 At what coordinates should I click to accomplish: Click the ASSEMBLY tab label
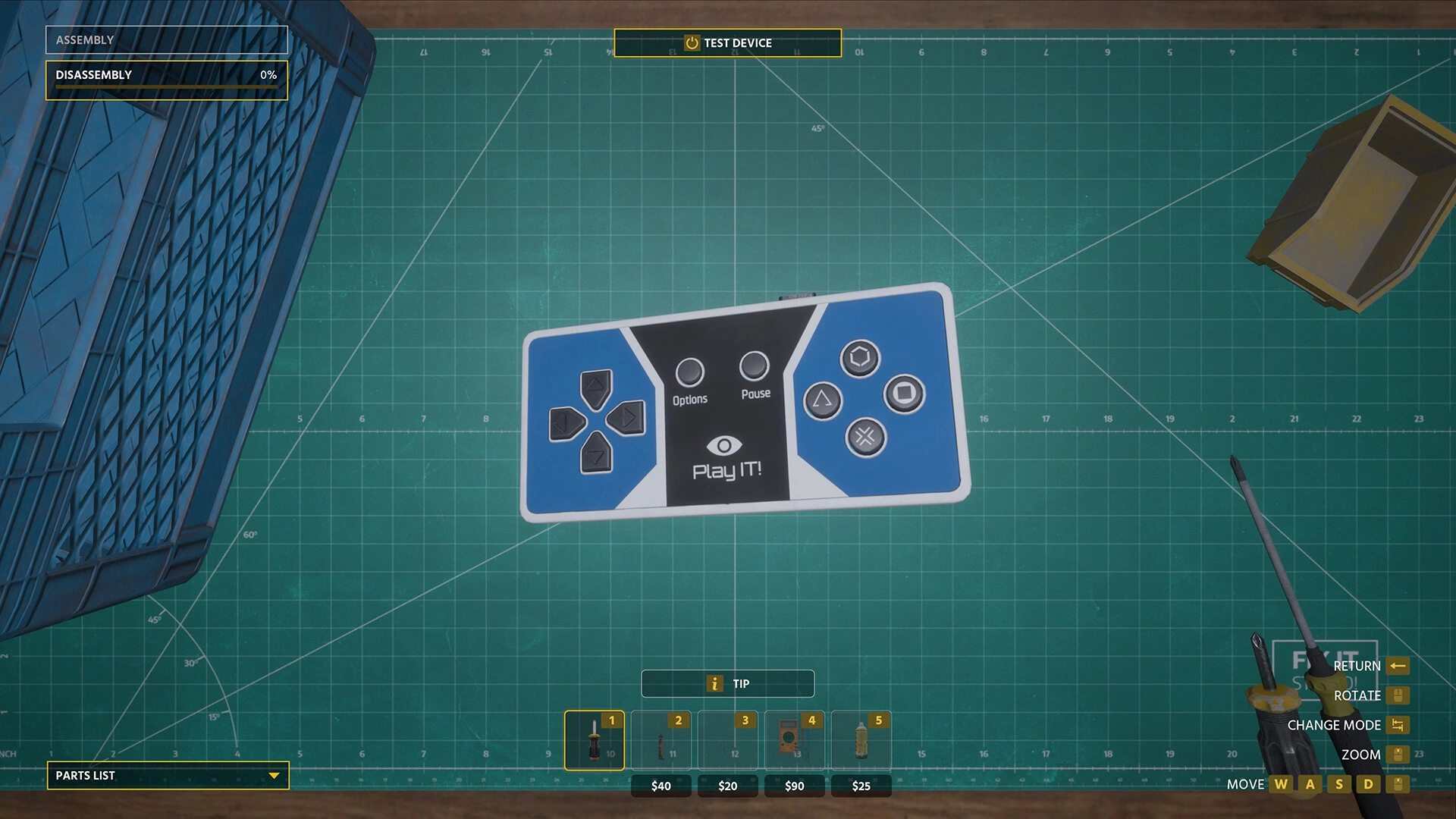pyautogui.click(x=85, y=39)
